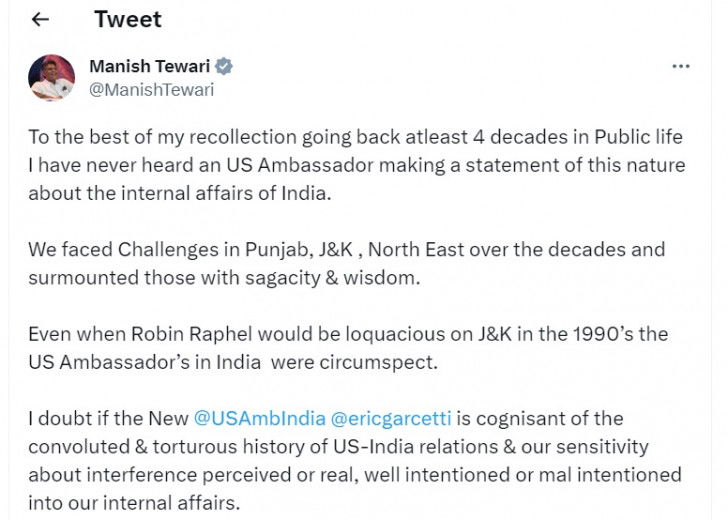Click the @ManishTewari handle
The height and width of the screenshot is (520, 728).
pyautogui.click(x=152, y=90)
